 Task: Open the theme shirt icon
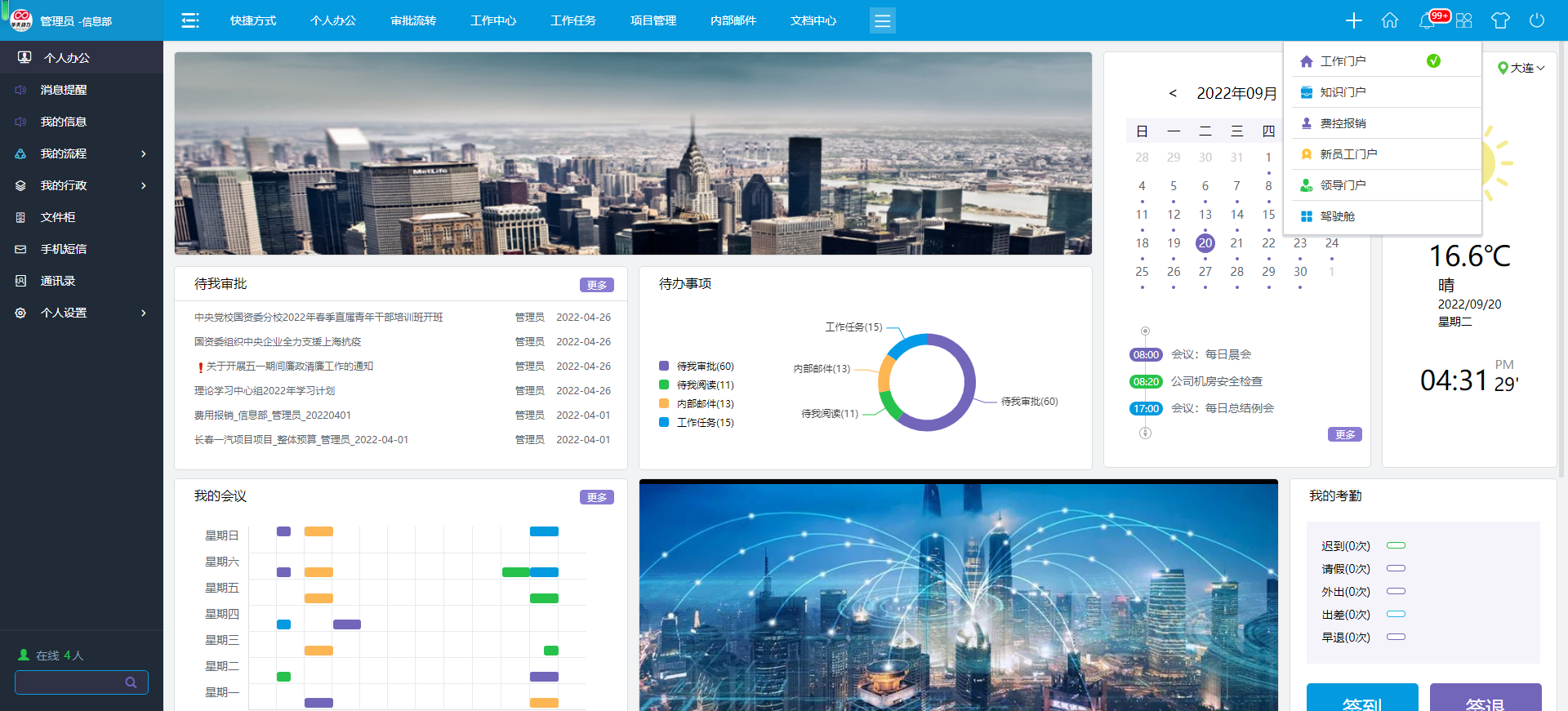pos(1500,20)
